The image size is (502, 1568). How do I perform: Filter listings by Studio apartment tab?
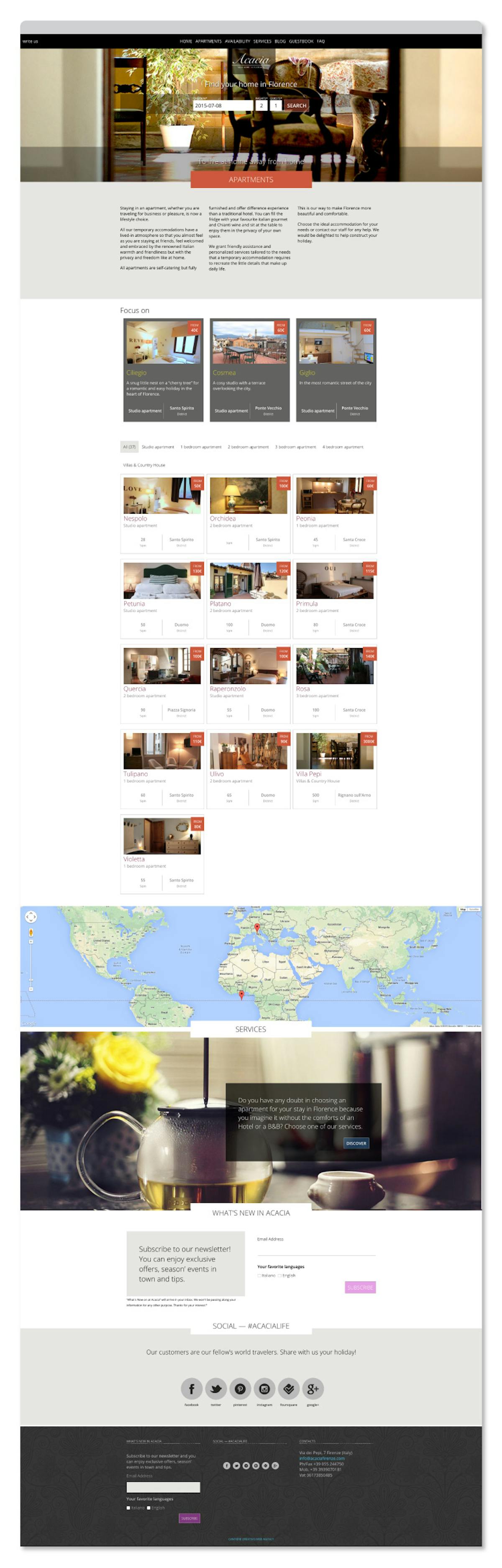(158, 447)
